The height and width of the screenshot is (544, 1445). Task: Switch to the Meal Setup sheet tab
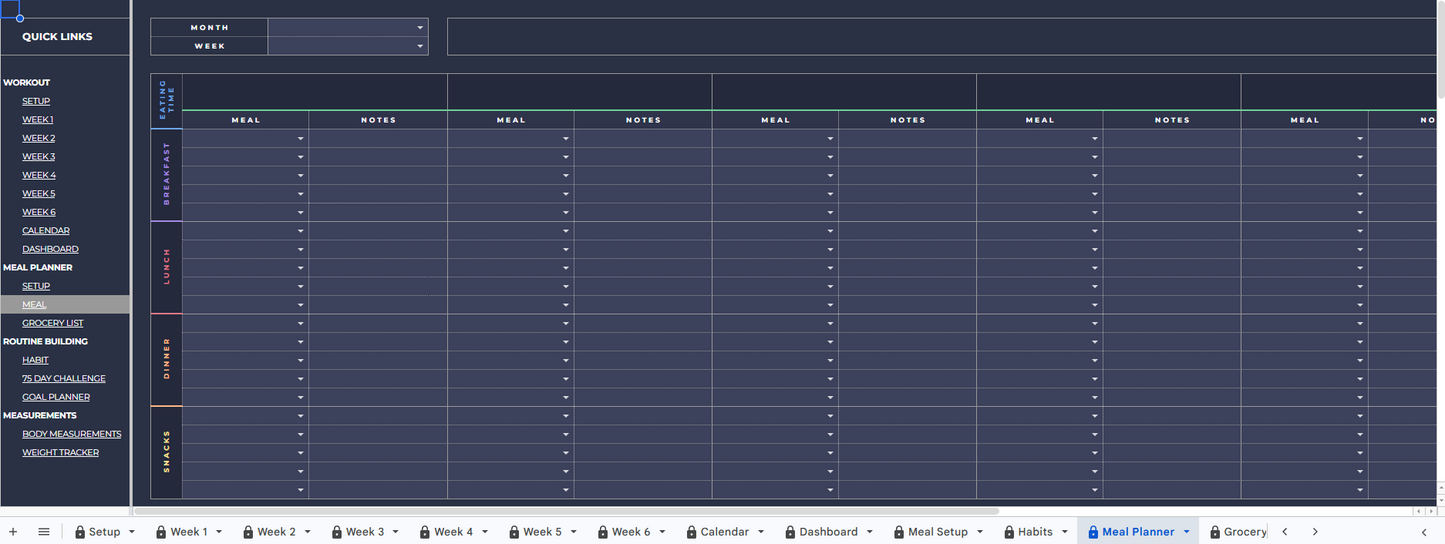tap(937, 532)
